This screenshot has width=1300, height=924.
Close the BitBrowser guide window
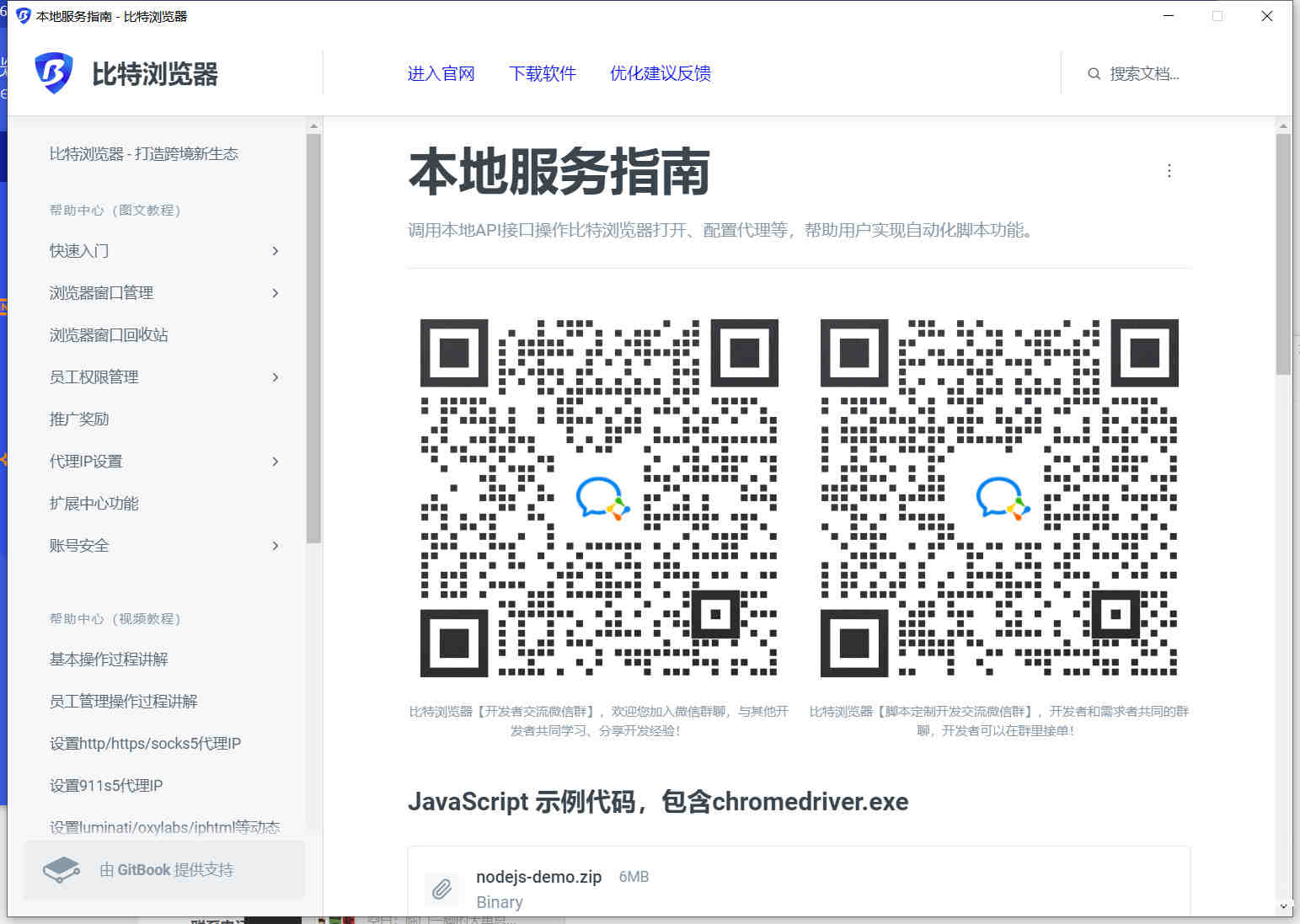1266,16
